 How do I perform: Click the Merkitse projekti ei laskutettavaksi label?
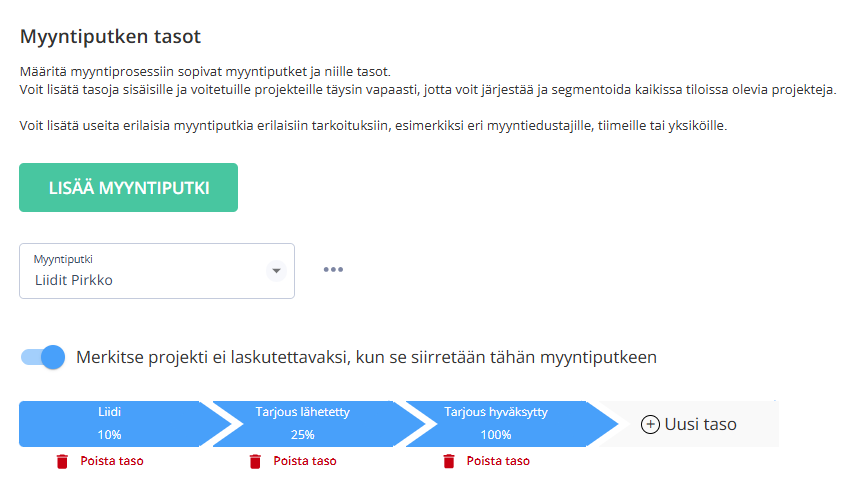tap(366, 357)
